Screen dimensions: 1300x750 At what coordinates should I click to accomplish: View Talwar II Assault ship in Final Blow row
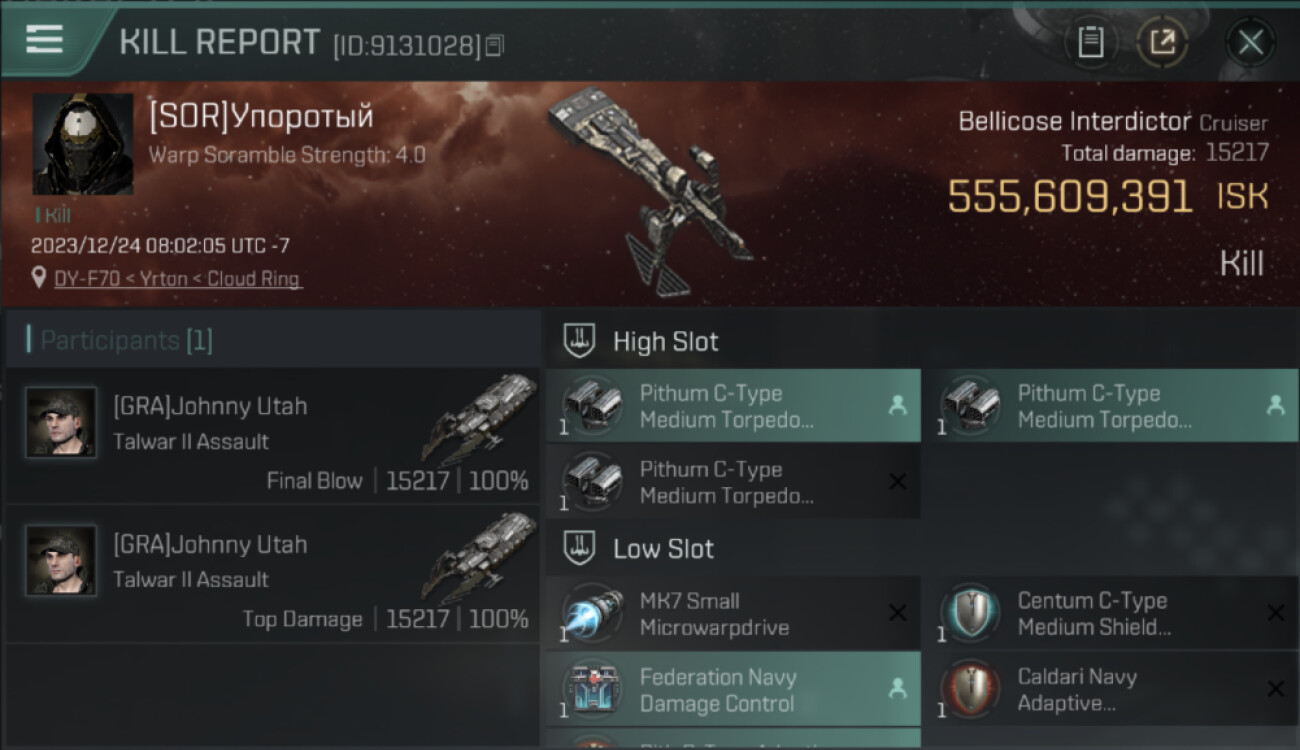(480, 418)
